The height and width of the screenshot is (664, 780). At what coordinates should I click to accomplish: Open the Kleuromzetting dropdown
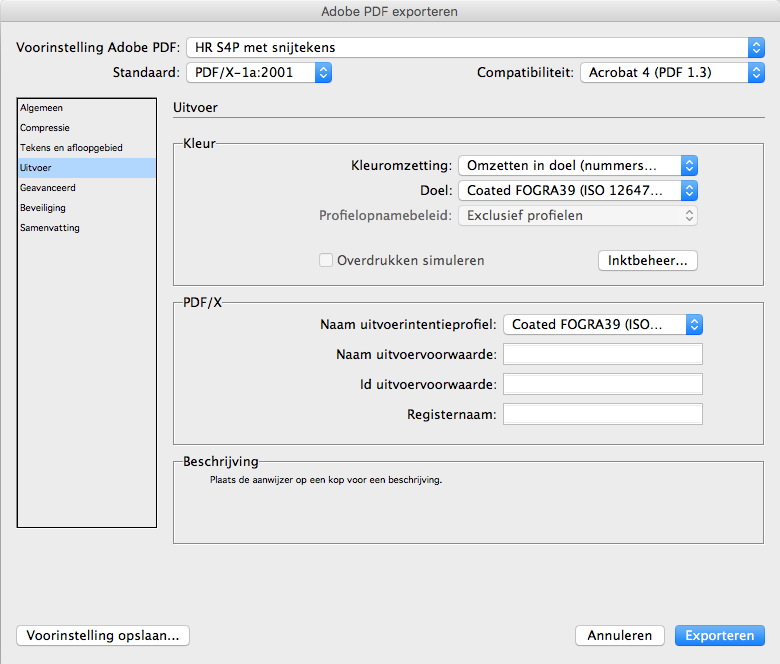[x=578, y=166]
